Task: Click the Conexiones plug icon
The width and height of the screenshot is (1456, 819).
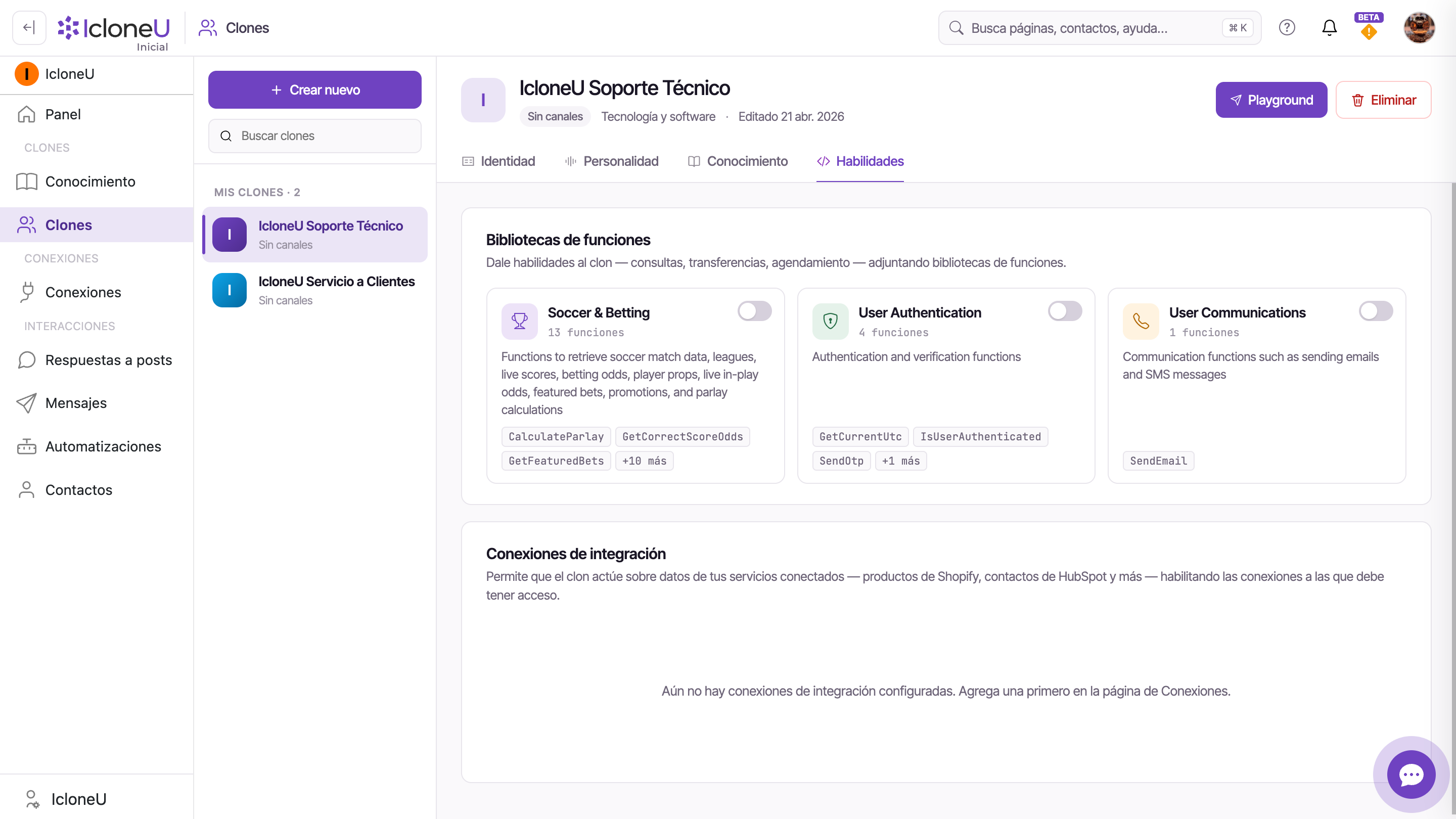Action: [x=27, y=292]
